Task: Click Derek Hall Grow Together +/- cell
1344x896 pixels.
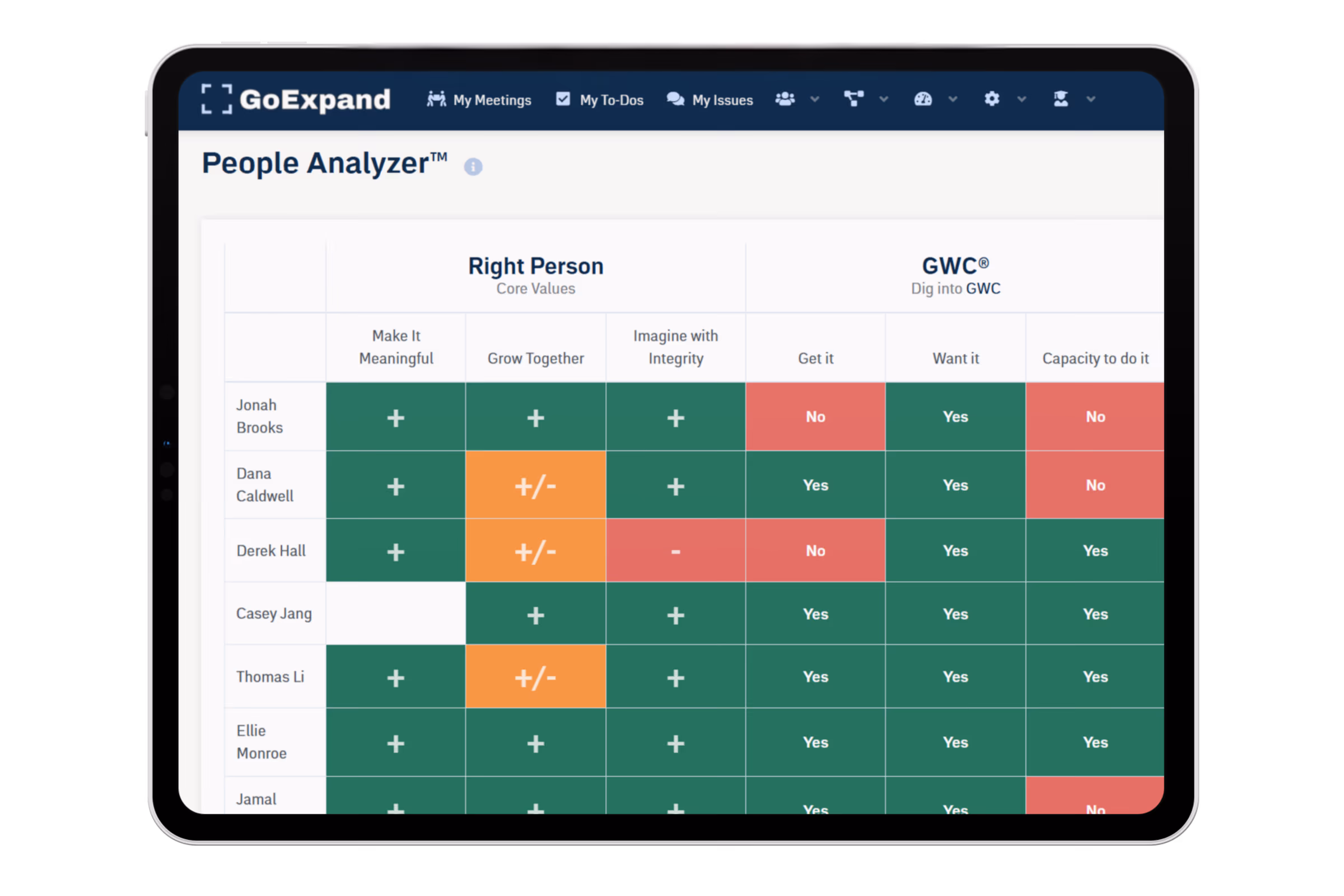Action: point(535,551)
